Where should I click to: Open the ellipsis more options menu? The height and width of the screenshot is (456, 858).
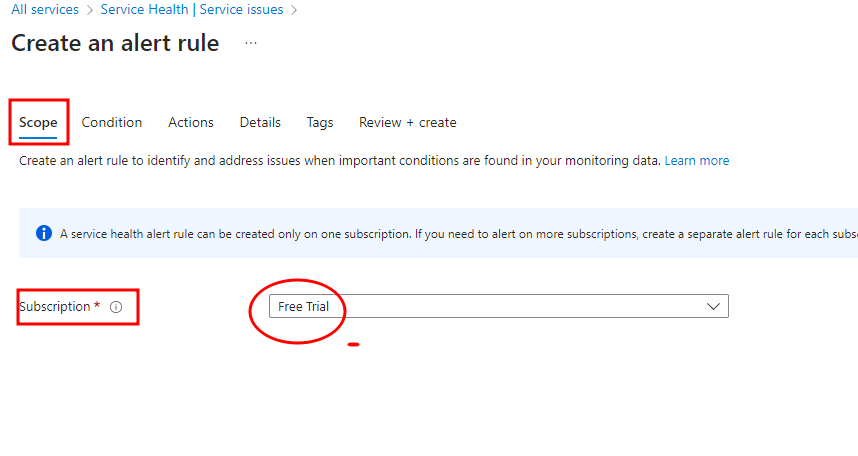(251, 44)
